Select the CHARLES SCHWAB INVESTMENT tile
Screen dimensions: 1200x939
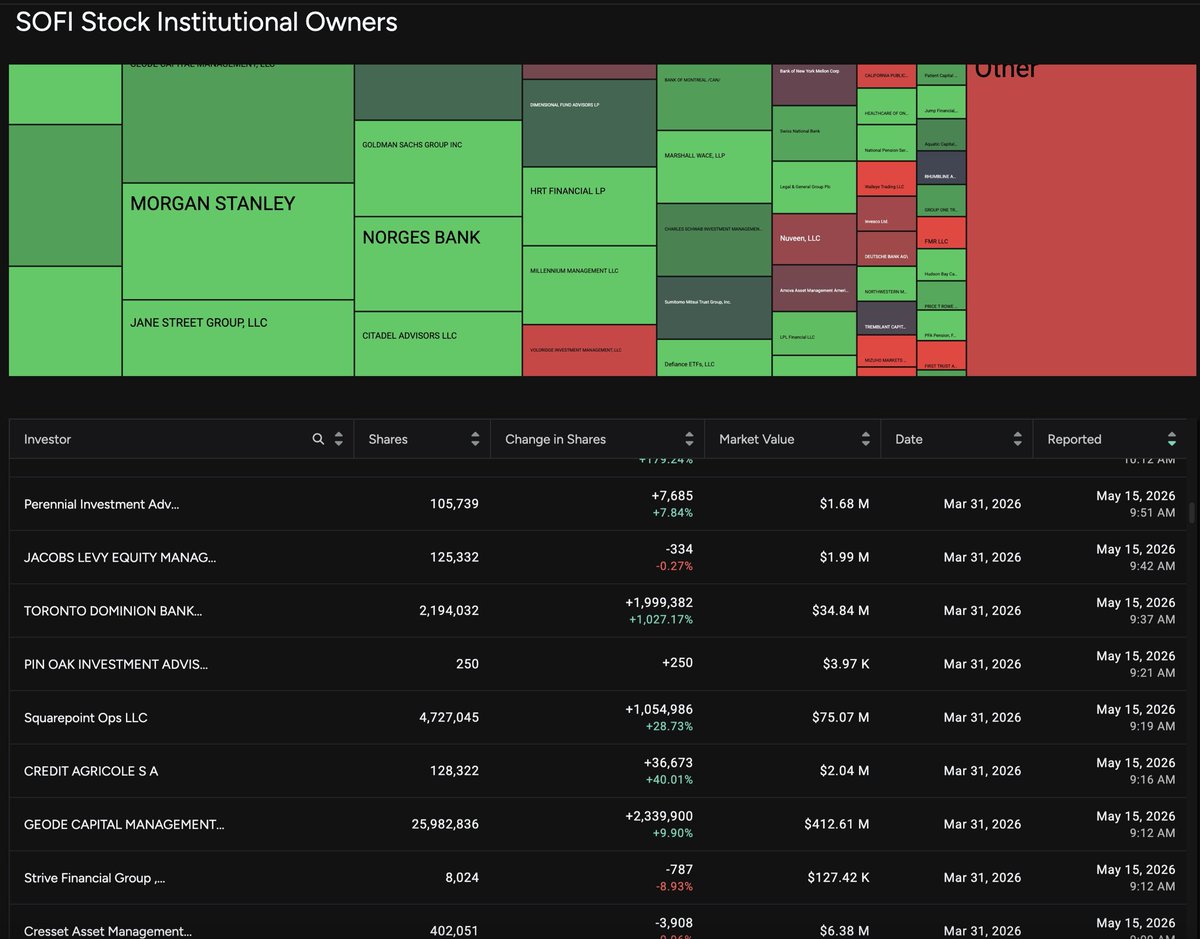(714, 240)
